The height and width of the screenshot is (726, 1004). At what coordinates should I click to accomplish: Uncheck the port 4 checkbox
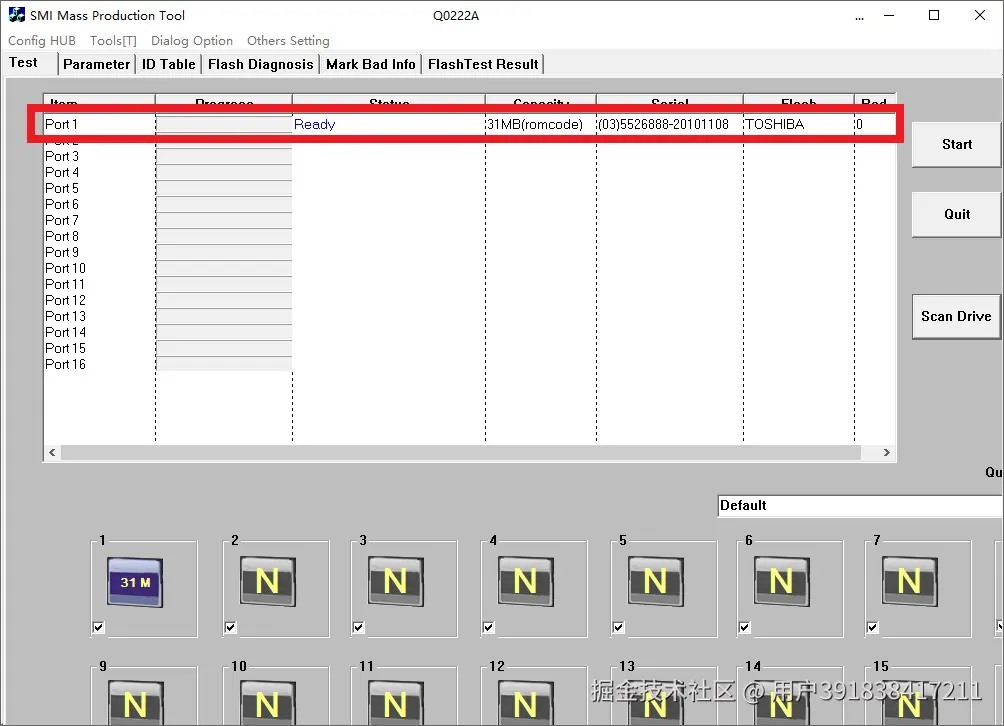point(489,627)
